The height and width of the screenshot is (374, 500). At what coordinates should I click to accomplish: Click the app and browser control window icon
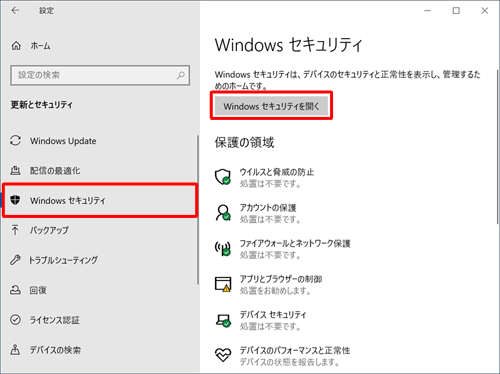click(x=223, y=284)
